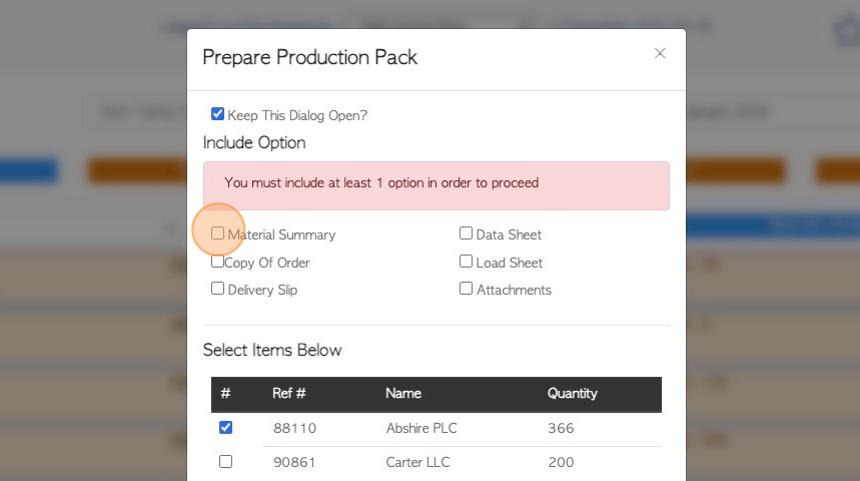Close the Prepare Production Pack dialog
The height and width of the screenshot is (481, 860).
pyautogui.click(x=660, y=53)
